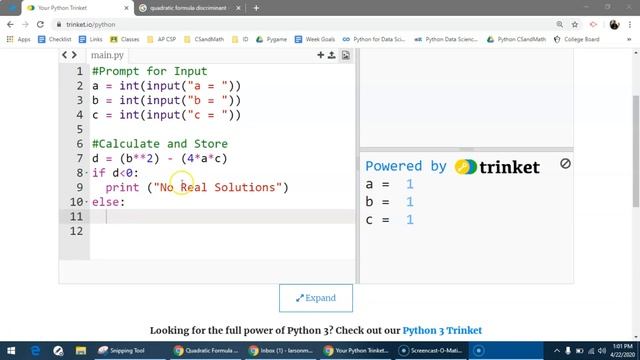This screenshot has height=360, width=640.
Task: Click the stop/clear icon in output console
Action: 565,164
